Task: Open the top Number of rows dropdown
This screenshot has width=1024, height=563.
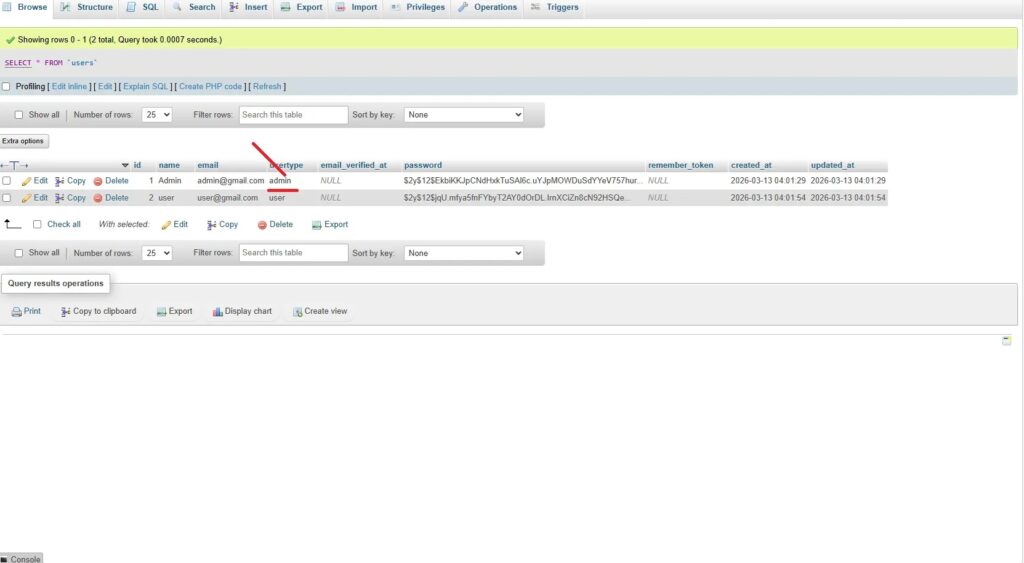Action: coord(157,115)
